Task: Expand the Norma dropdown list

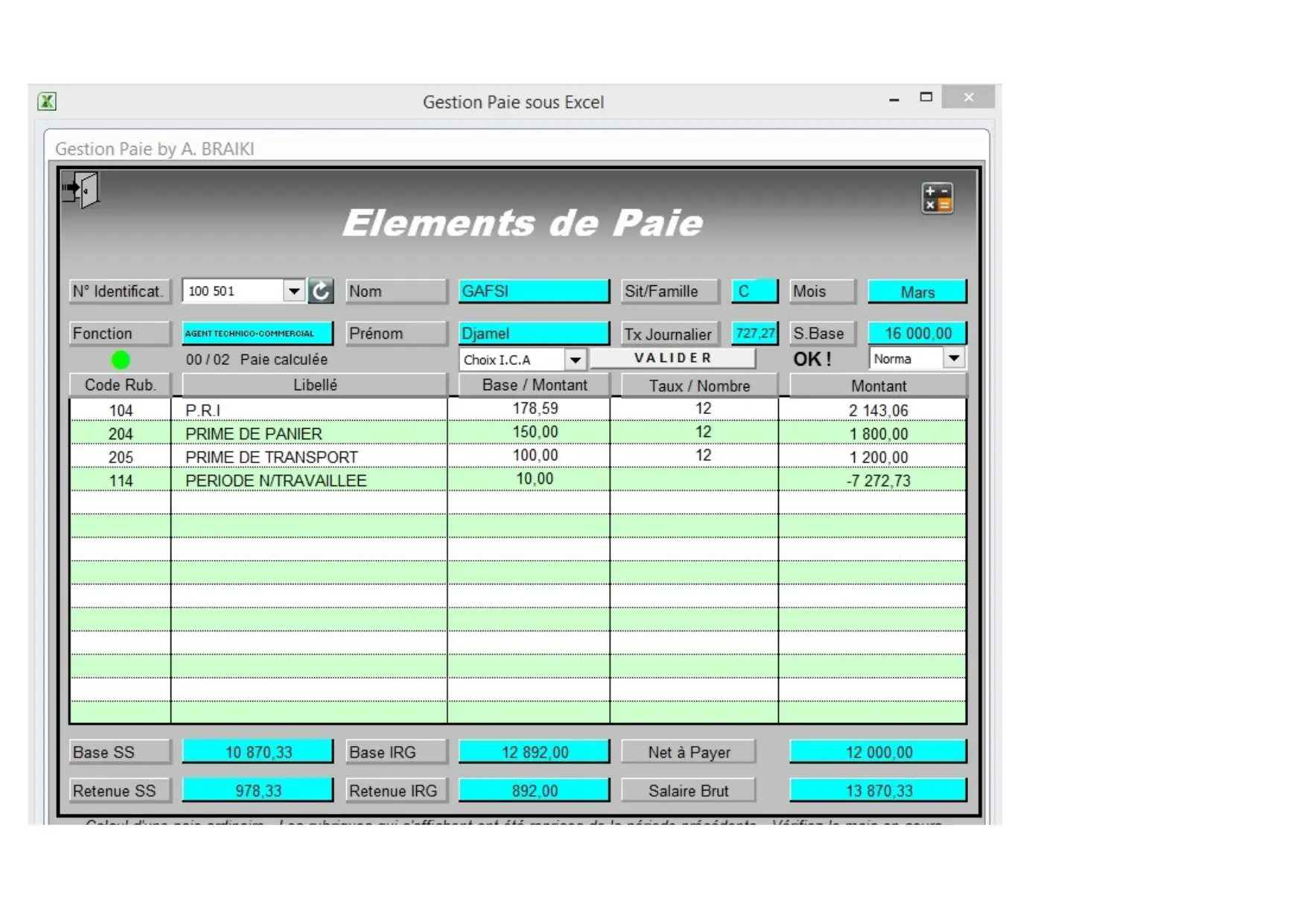Action: click(x=954, y=359)
